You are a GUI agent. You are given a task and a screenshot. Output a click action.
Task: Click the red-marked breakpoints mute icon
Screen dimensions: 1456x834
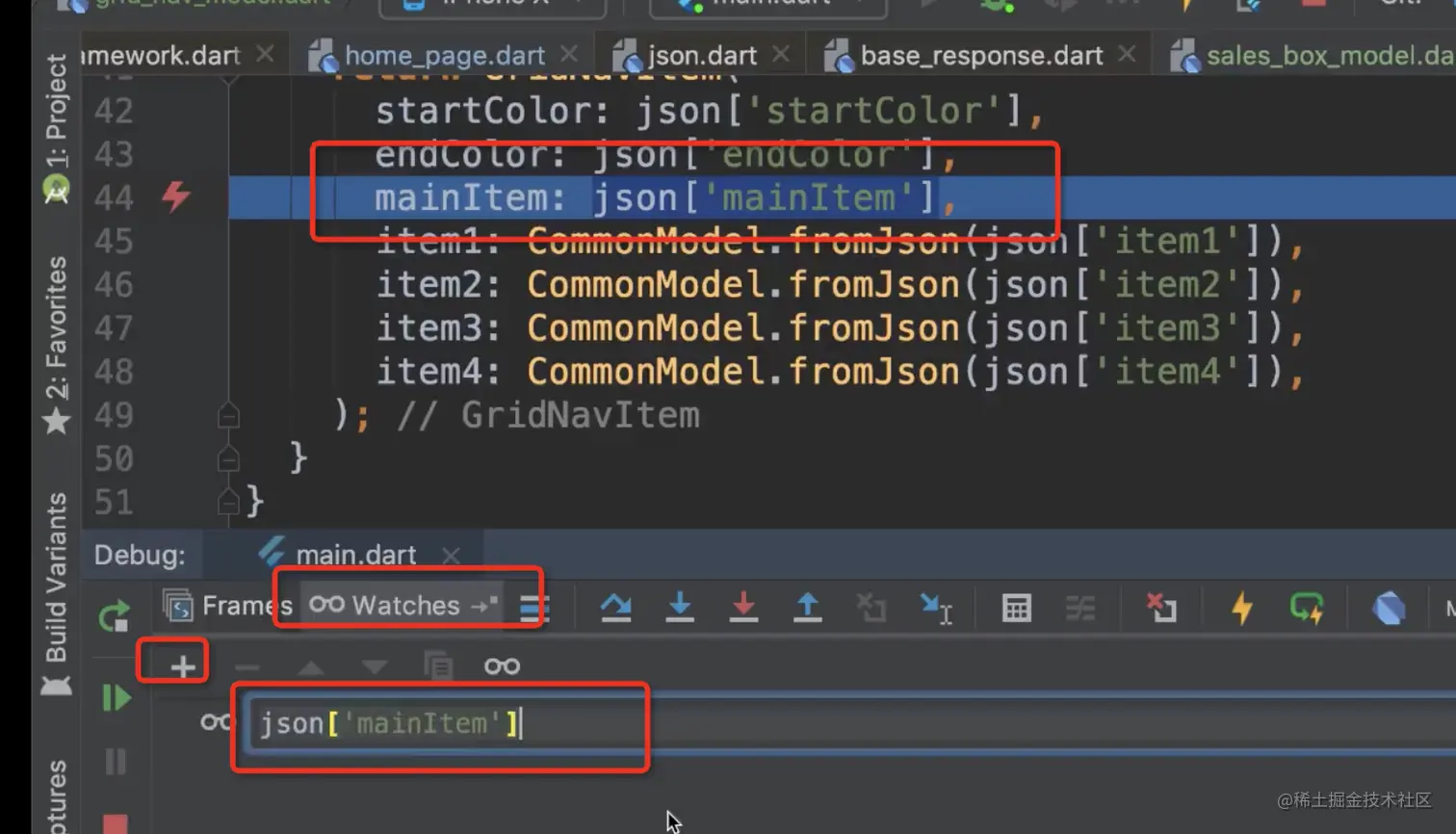[x=1161, y=608]
